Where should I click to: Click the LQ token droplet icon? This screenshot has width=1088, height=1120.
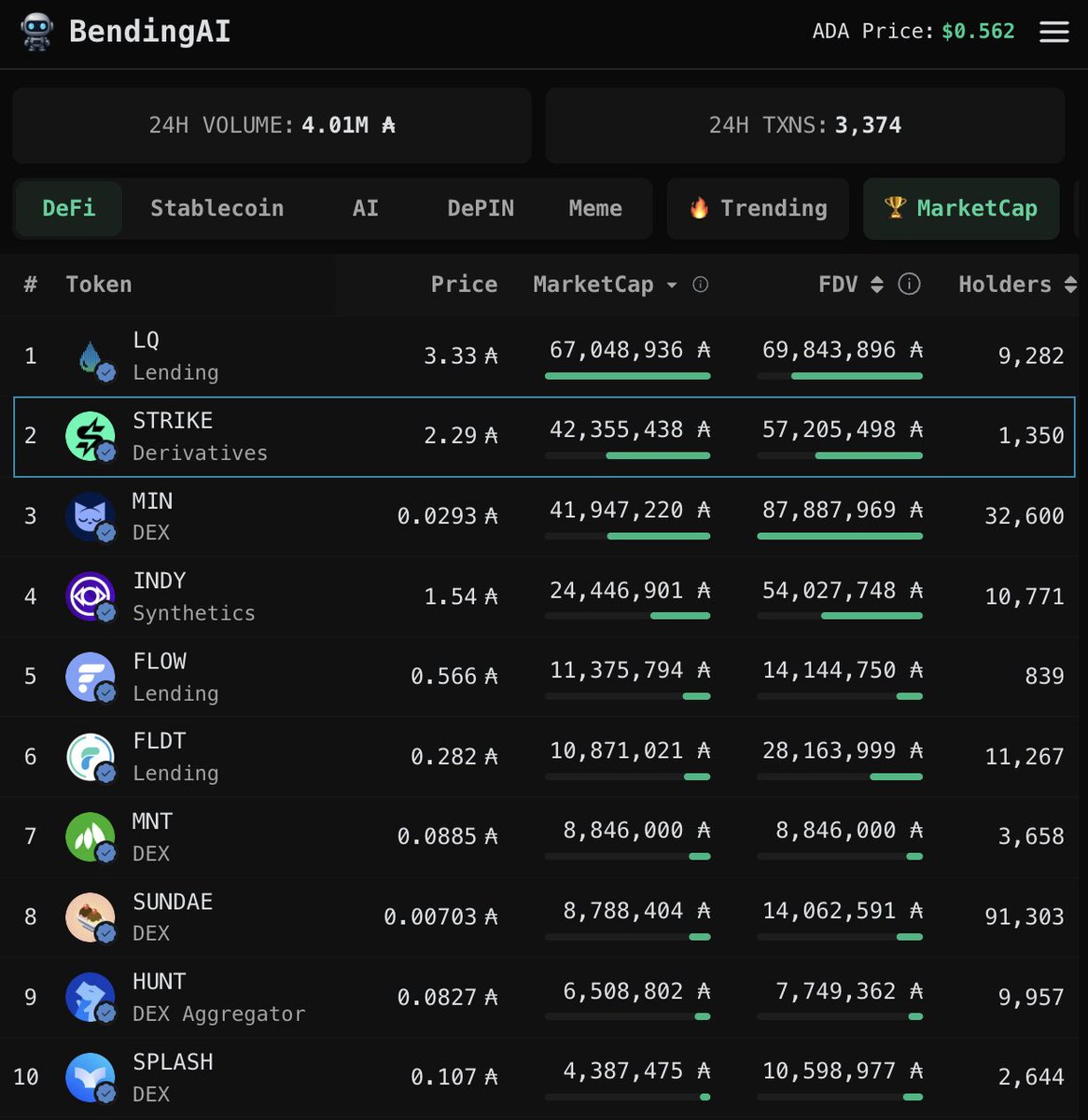coord(91,356)
